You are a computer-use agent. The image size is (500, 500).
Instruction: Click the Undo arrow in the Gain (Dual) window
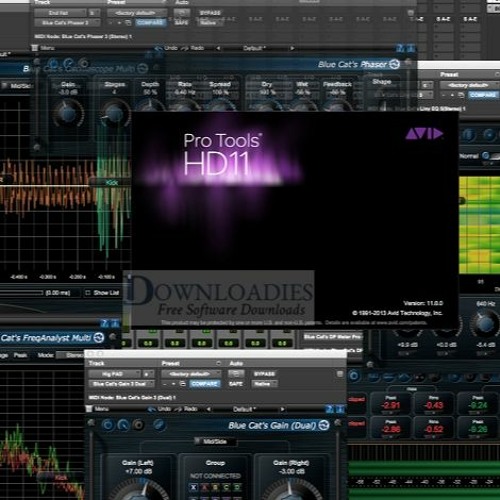click(152, 409)
